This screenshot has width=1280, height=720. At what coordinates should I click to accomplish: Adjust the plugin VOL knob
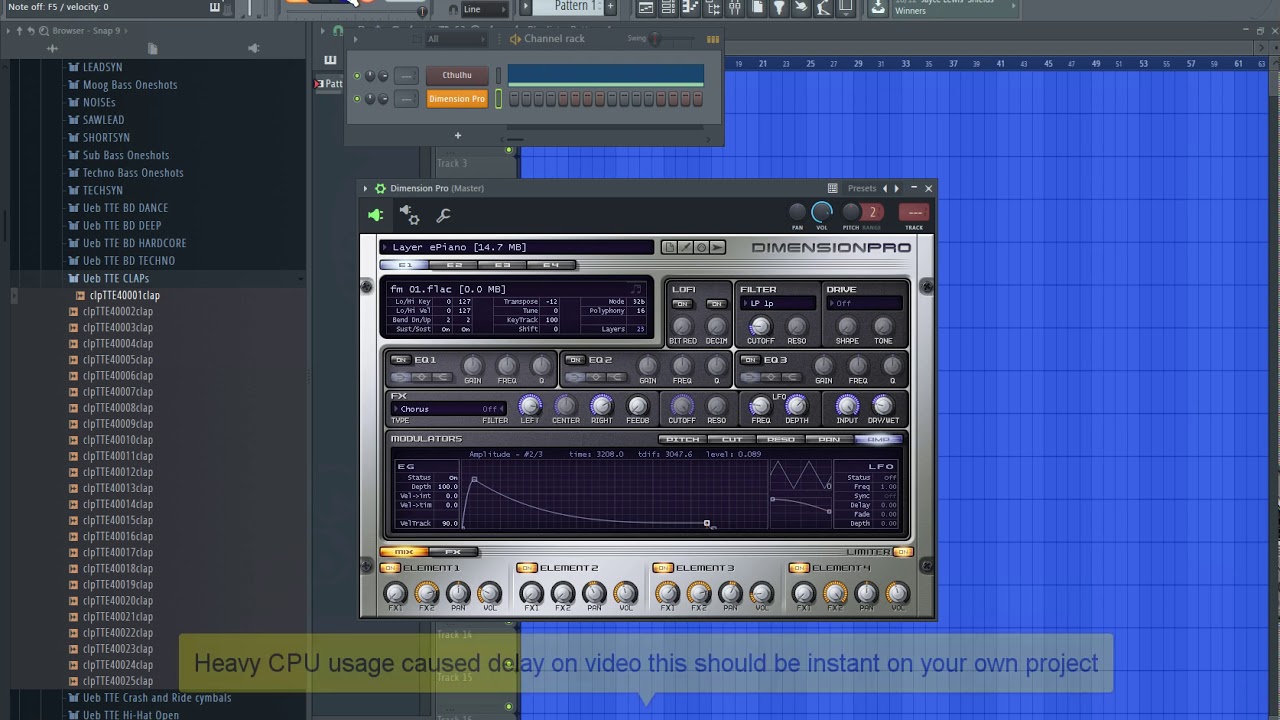tap(821, 212)
